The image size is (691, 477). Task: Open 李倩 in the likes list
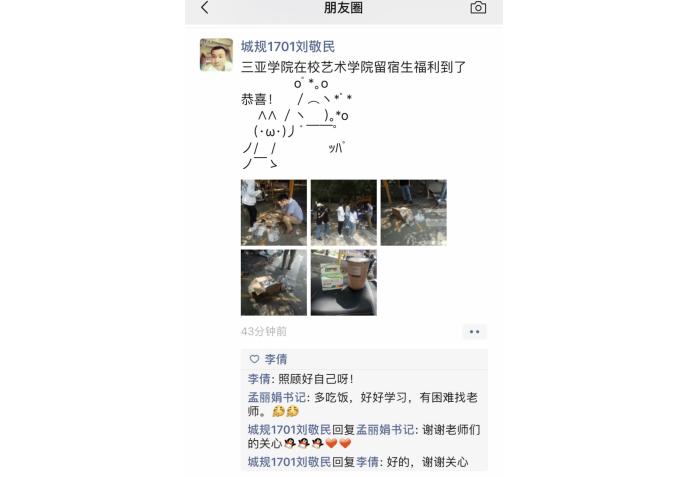pyautogui.click(x=276, y=359)
